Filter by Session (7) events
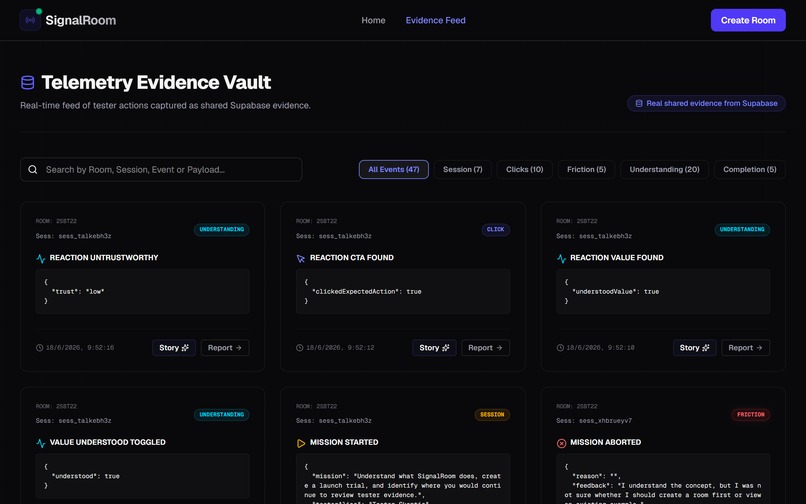Screen dimensions: 806x504 tap(463, 170)
